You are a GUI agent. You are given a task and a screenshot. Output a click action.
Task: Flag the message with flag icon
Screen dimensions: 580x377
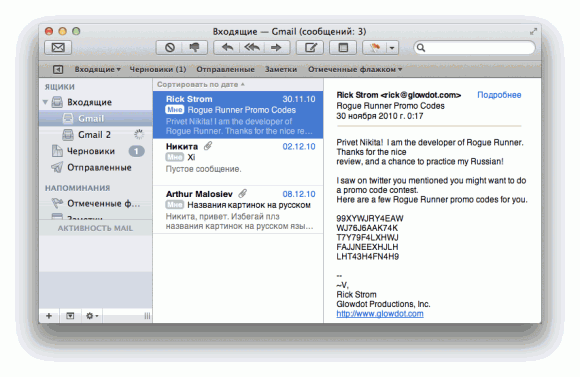point(375,47)
